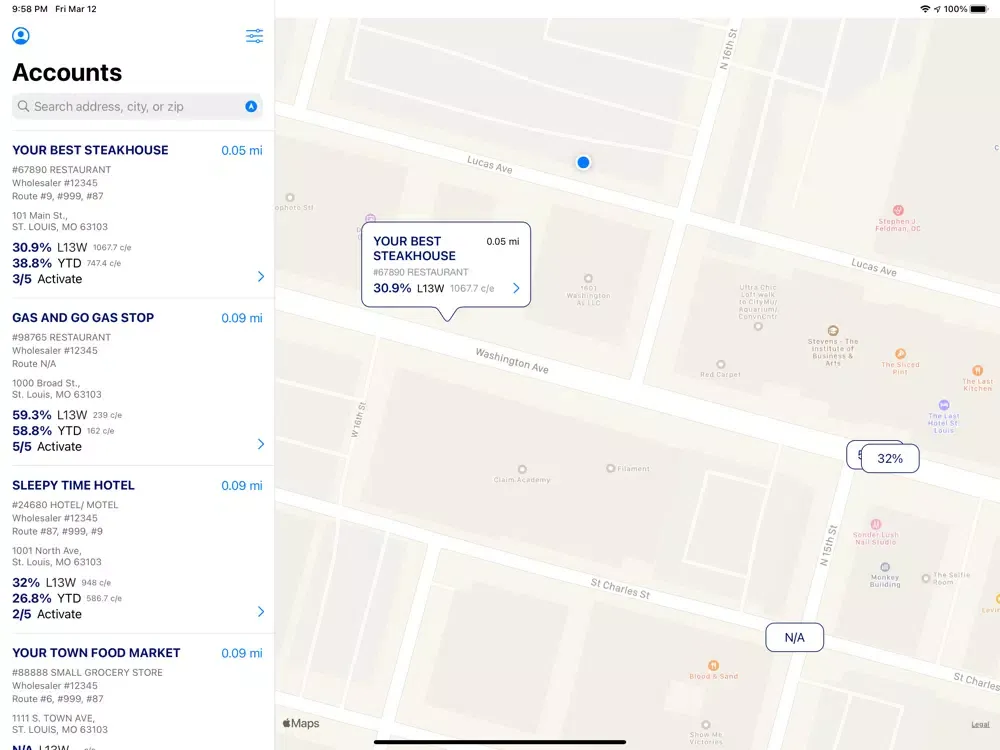Tap the Wi-Fi status icon

coord(925,9)
